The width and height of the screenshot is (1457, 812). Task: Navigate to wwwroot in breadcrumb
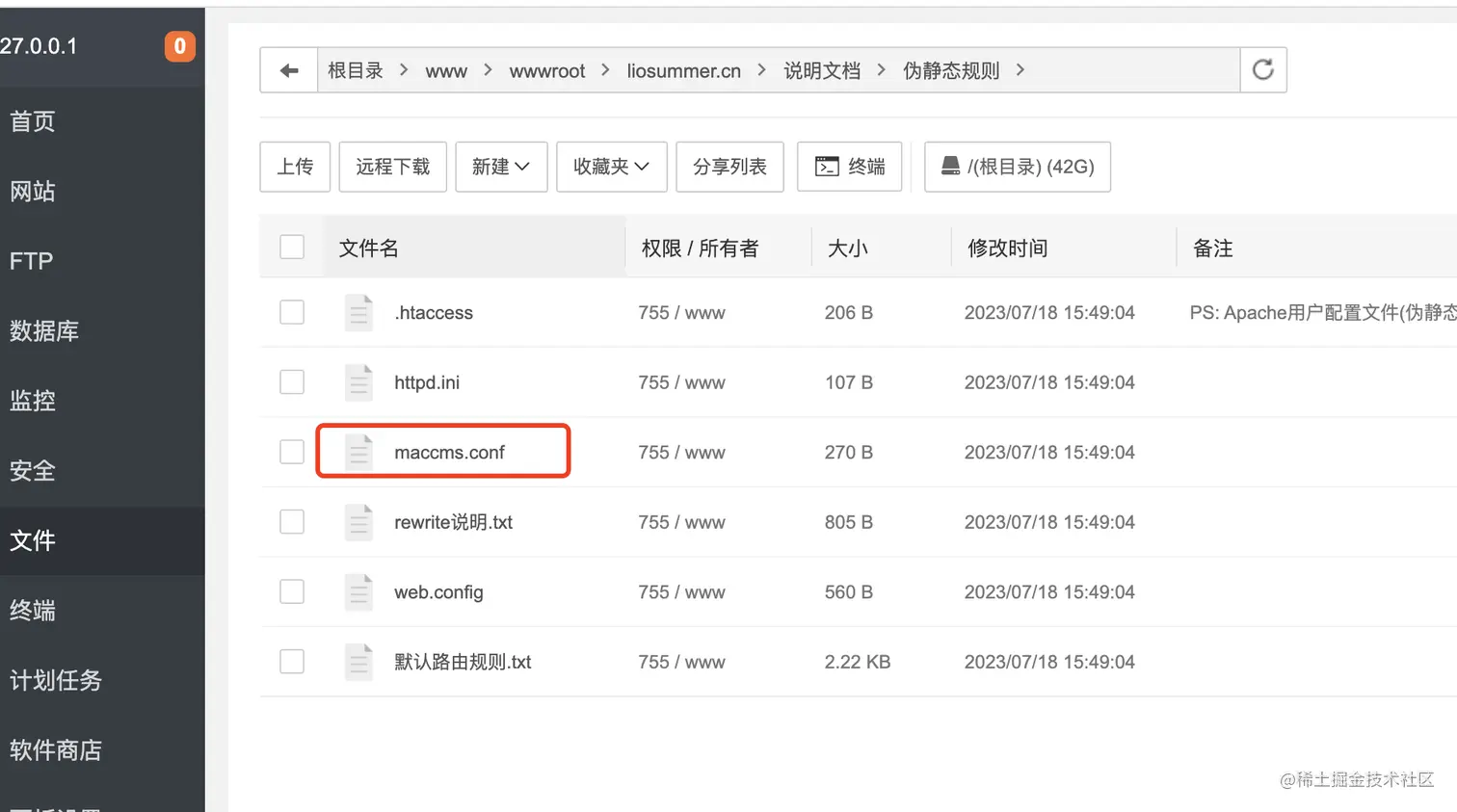point(547,71)
